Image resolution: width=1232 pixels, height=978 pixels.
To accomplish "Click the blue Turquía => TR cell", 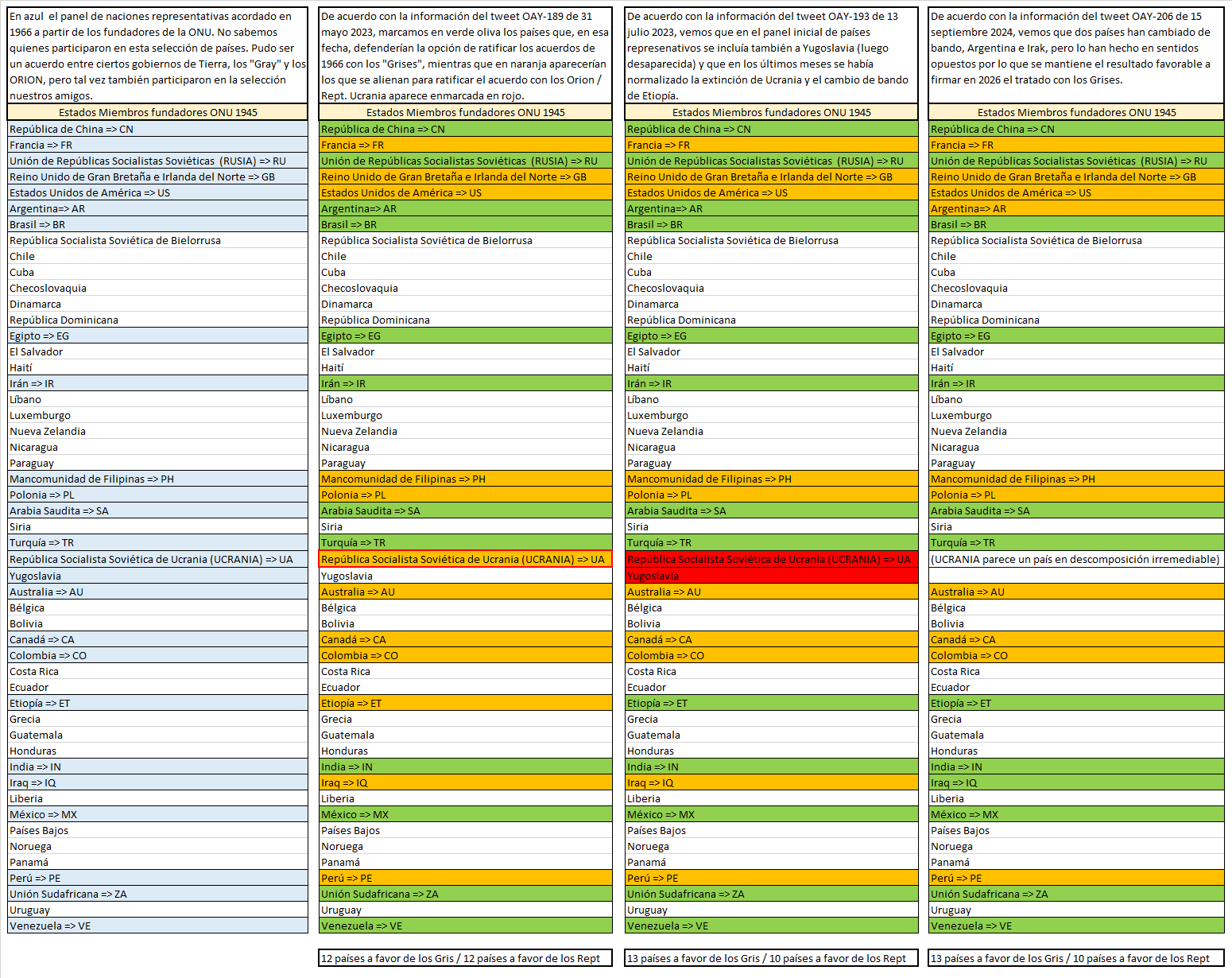I will (157, 542).
